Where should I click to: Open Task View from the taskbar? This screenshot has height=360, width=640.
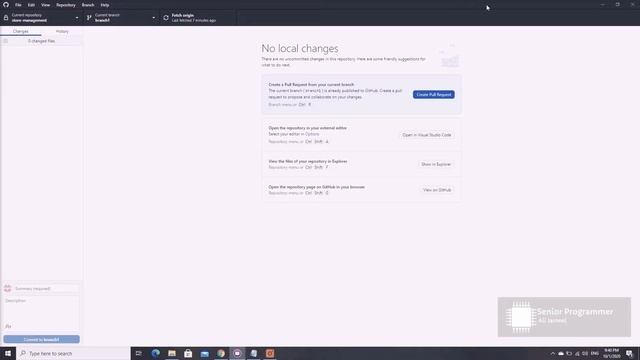139,353
